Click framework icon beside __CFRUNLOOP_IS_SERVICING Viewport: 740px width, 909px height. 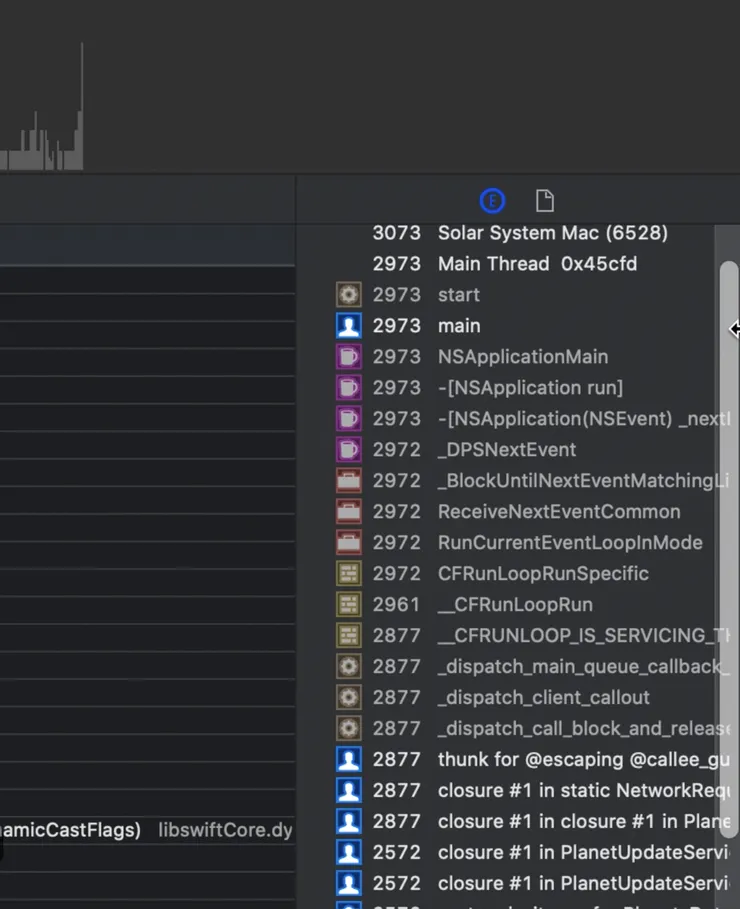[x=349, y=635]
